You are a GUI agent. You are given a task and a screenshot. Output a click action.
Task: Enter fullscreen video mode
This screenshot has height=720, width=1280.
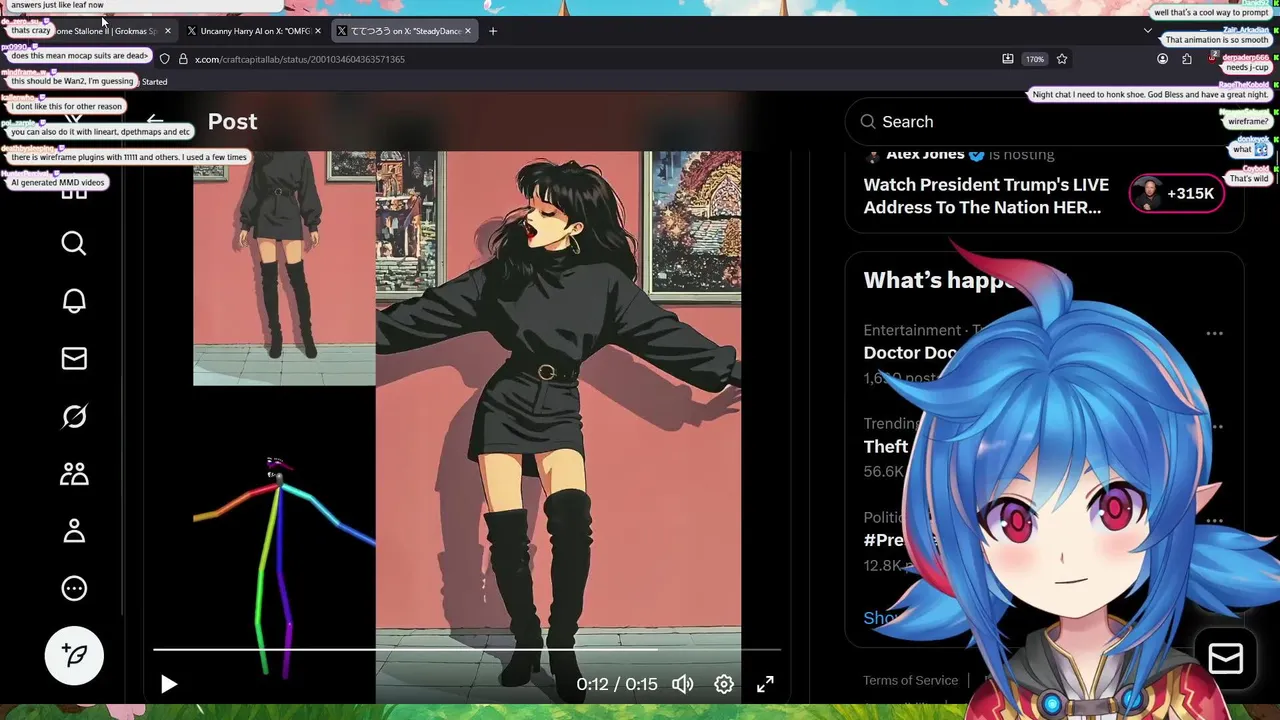click(x=765, y=684)
